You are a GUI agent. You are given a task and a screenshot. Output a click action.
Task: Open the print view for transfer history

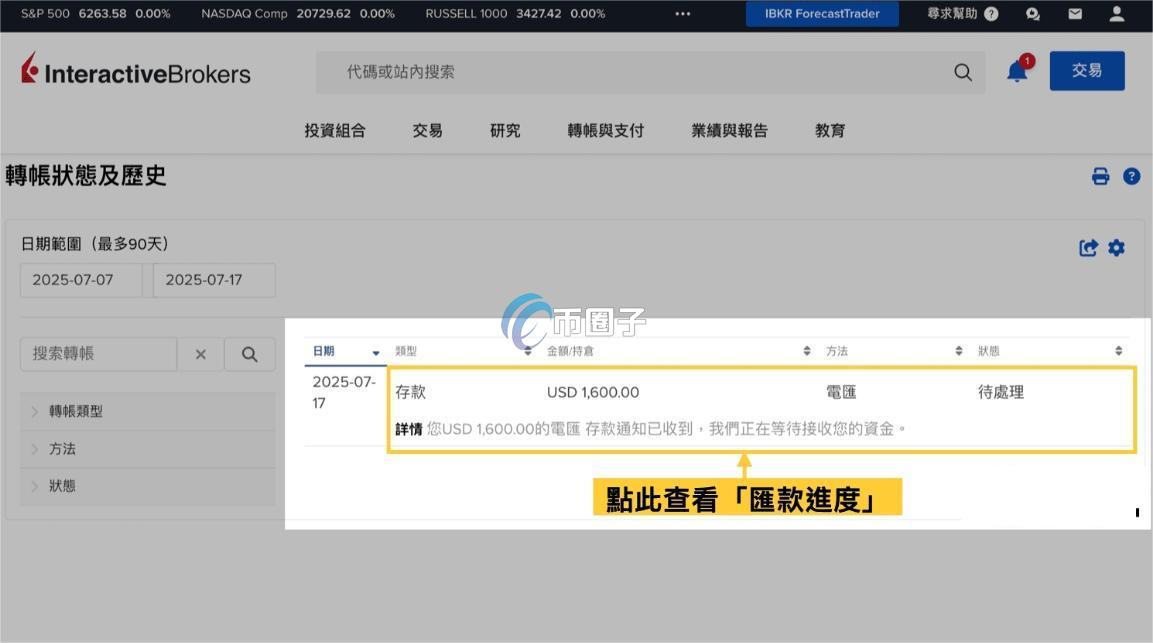1100,175
